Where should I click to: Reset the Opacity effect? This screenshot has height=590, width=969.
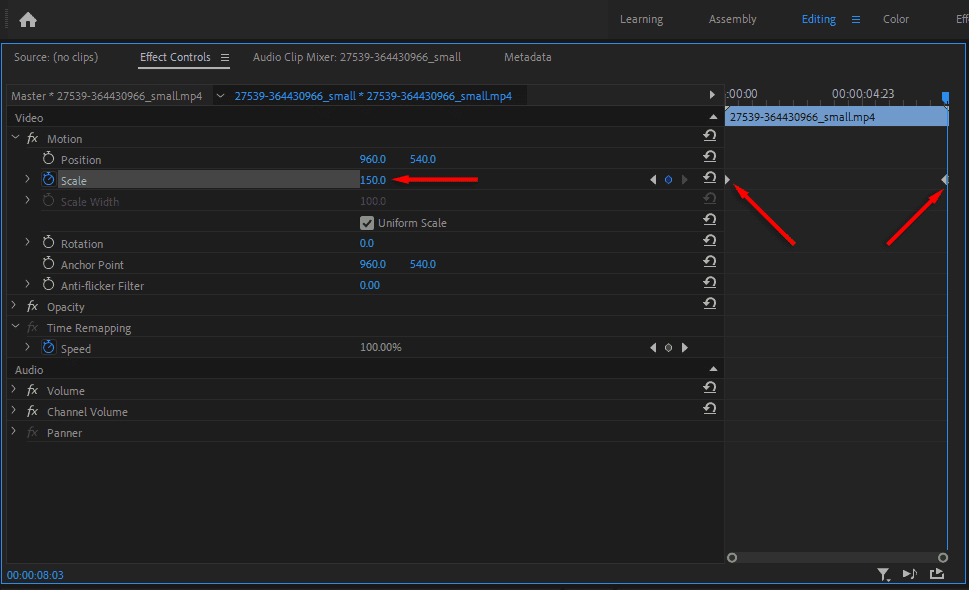(709, 303)
